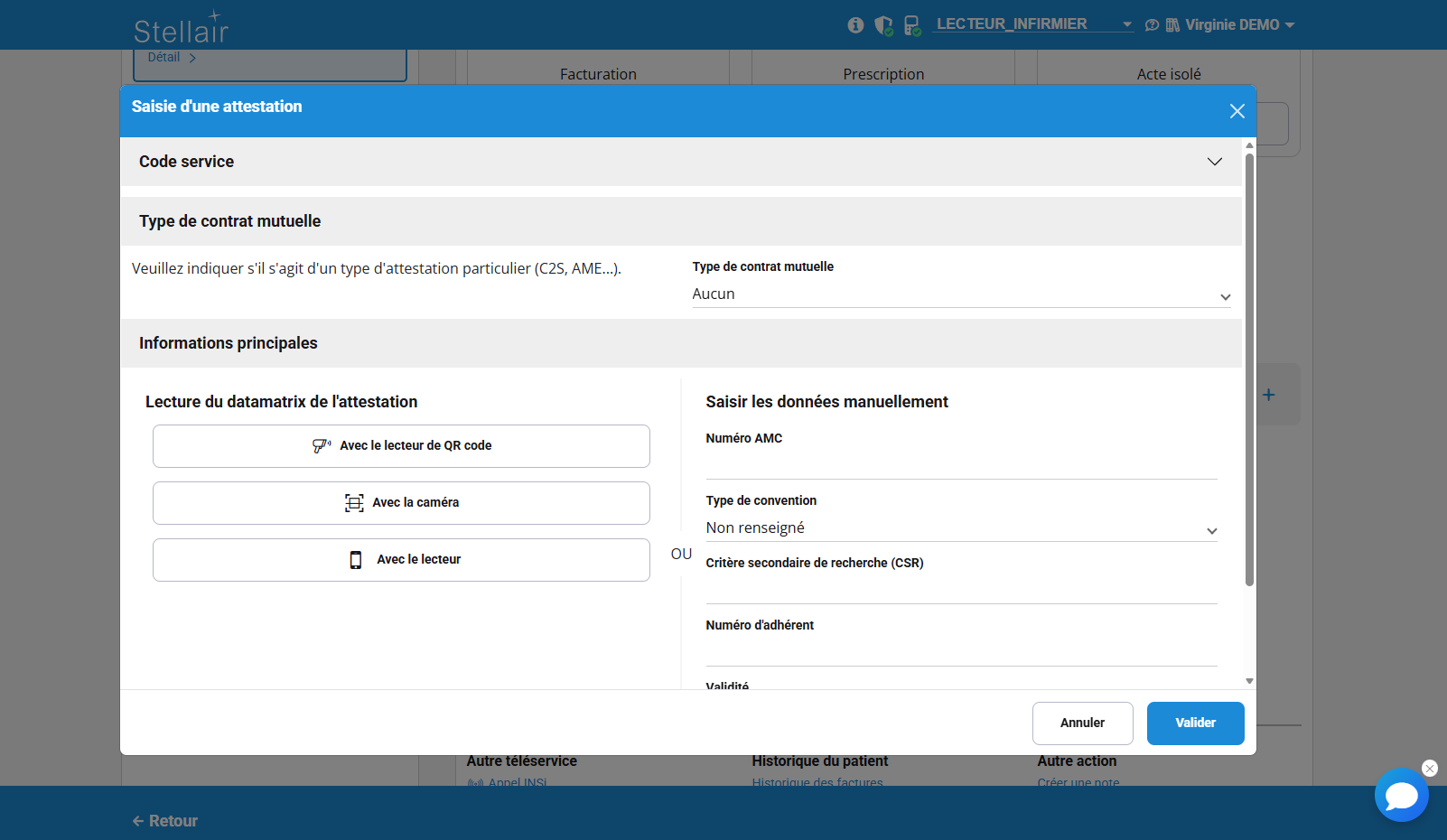1447x840 pixels.
Task: Click the Stellair logo
Action: pyautogui.click(x=182, y=27)
